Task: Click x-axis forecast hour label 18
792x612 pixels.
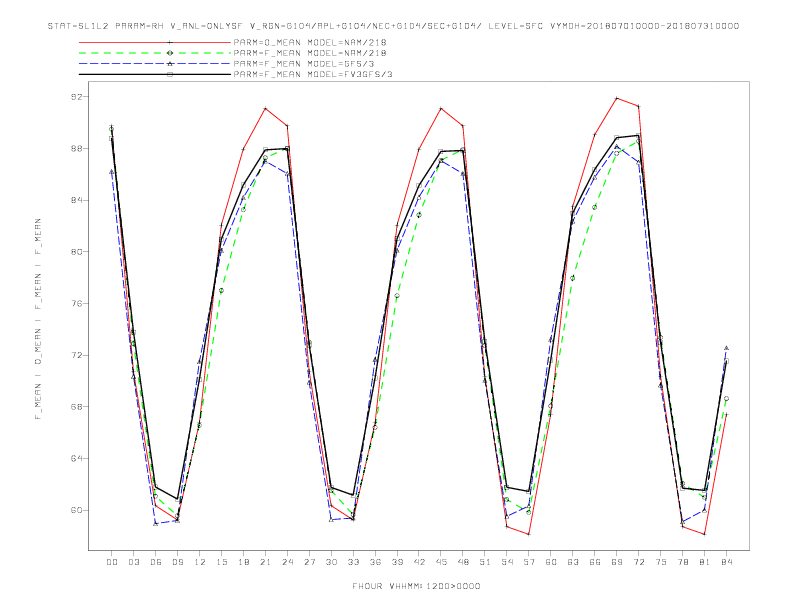Action: 243,562
